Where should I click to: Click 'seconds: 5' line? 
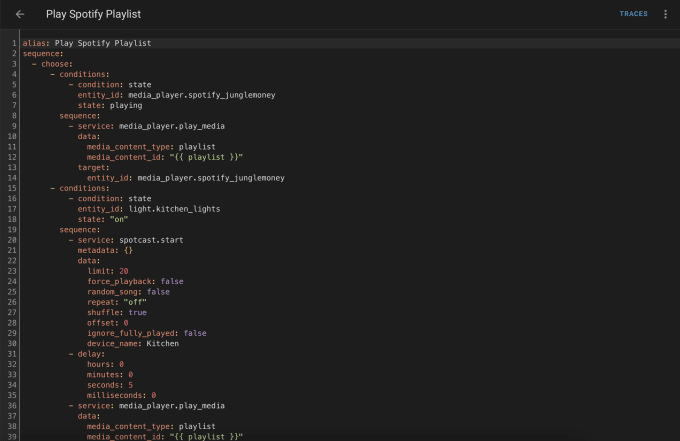pyautogui.click(x=110, y=385)
